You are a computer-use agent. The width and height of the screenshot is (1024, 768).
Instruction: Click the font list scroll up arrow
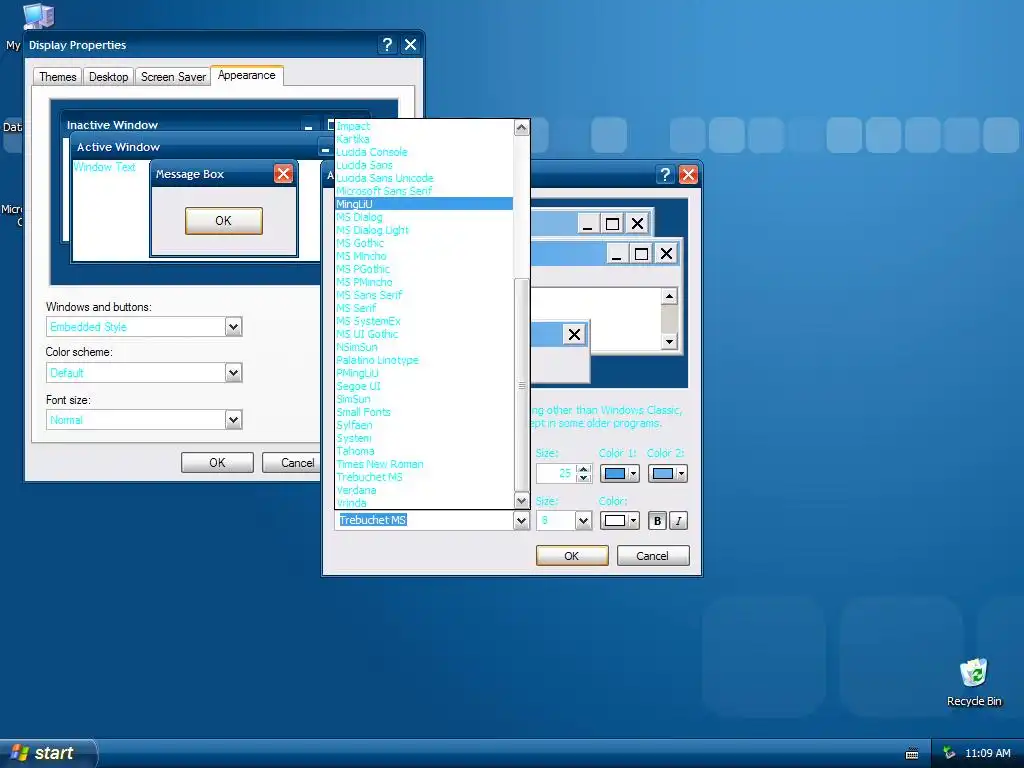(x=521, y=127)
